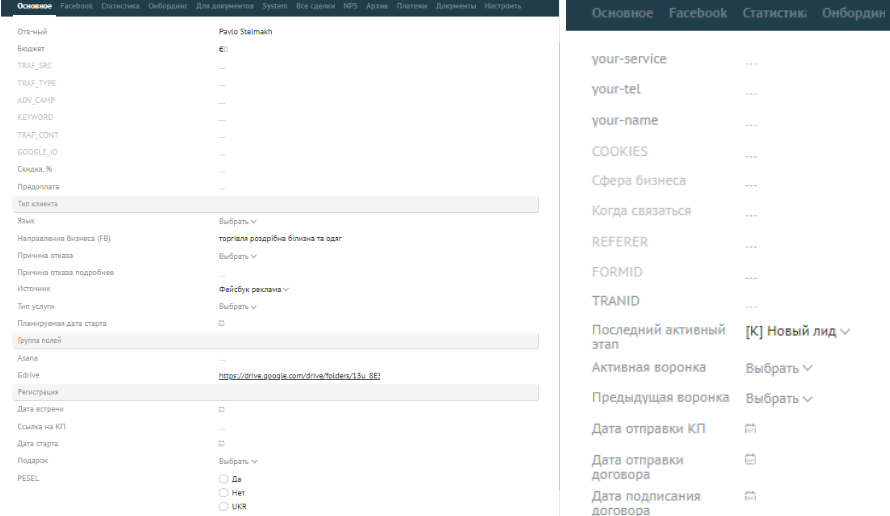Viewport: 890px width, 516px height.
Task: Click the Настроить tab
Action: coord(502,6)
